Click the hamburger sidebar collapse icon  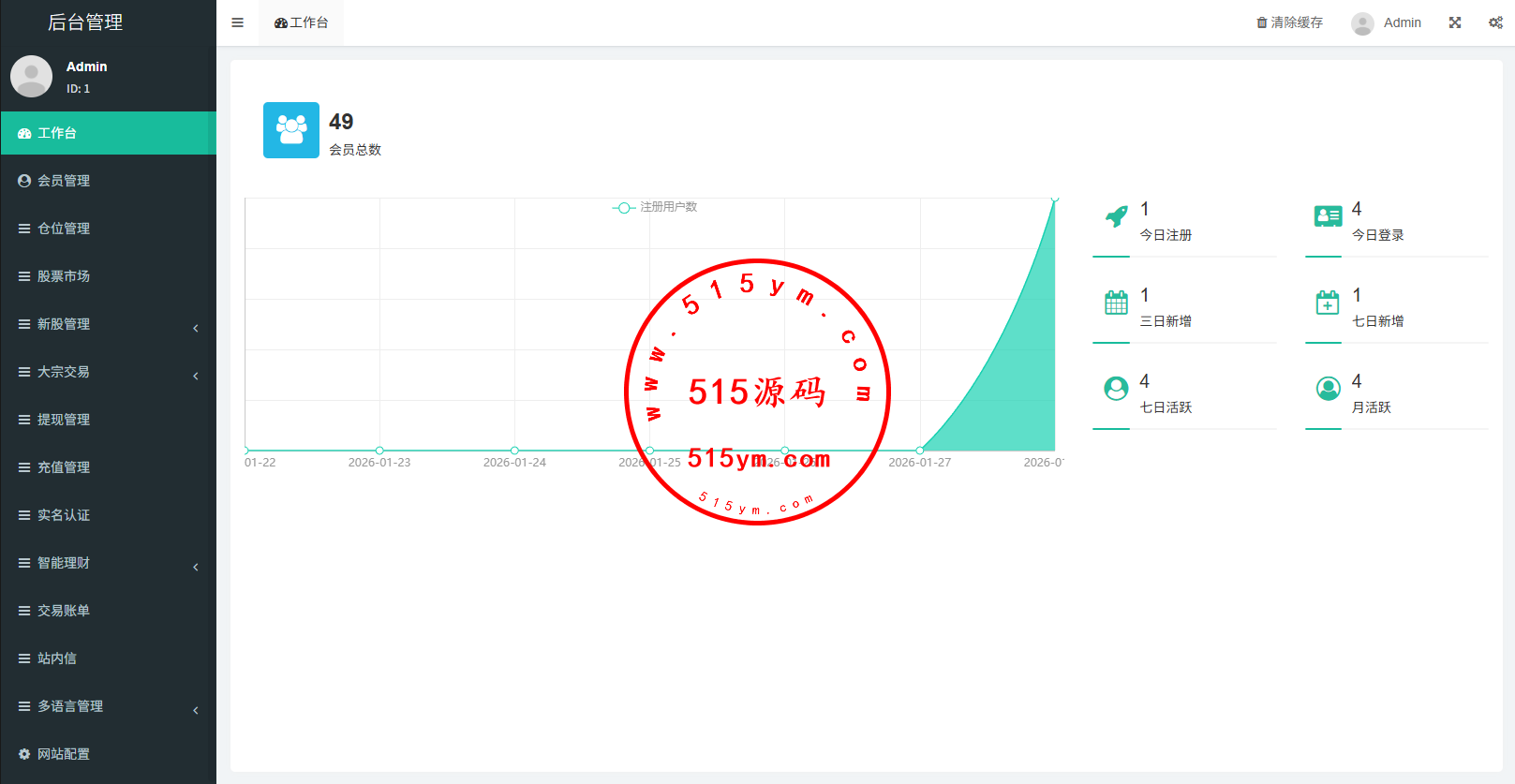(237, 22)
